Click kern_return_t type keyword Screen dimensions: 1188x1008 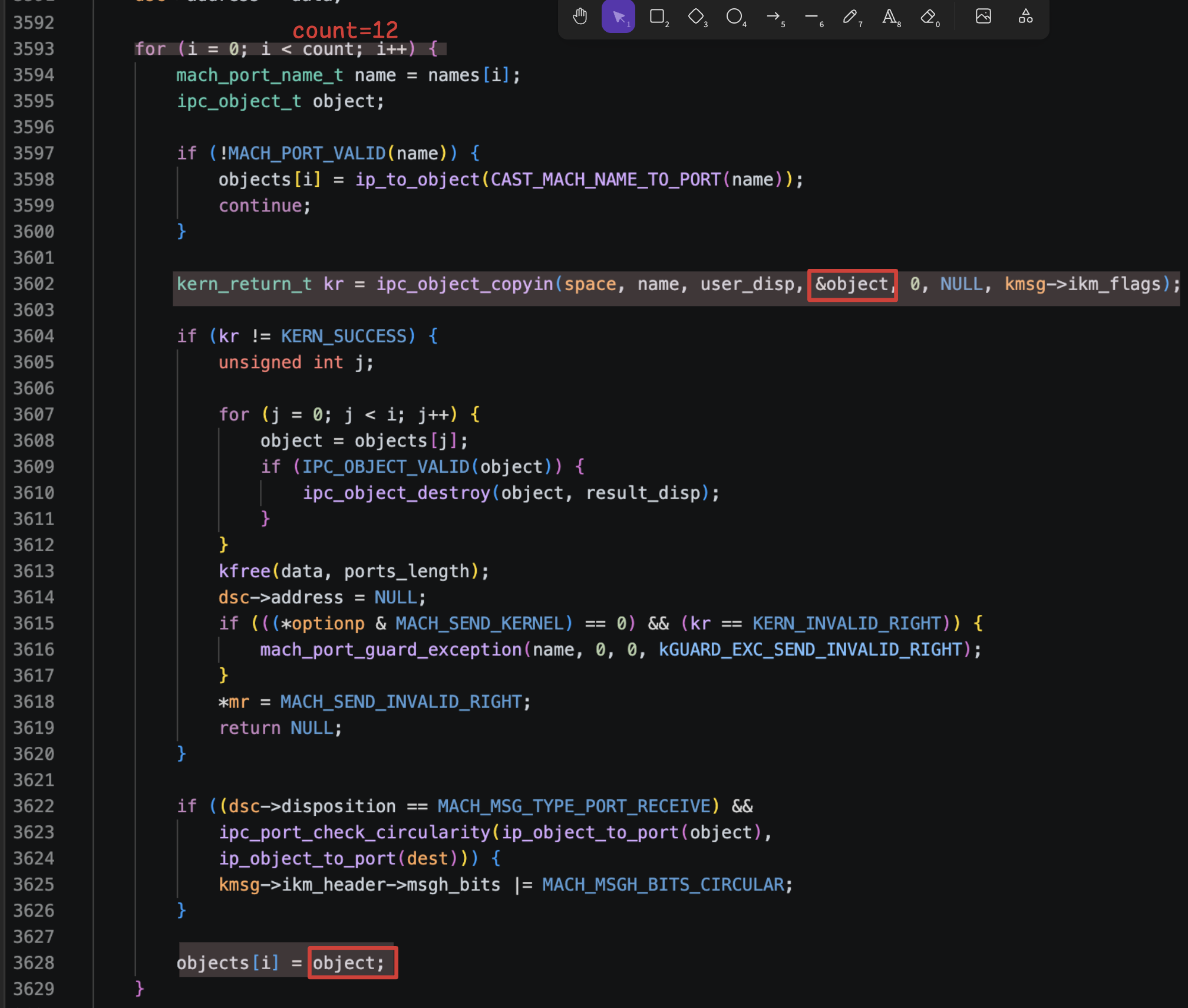[x=244, y=284]
